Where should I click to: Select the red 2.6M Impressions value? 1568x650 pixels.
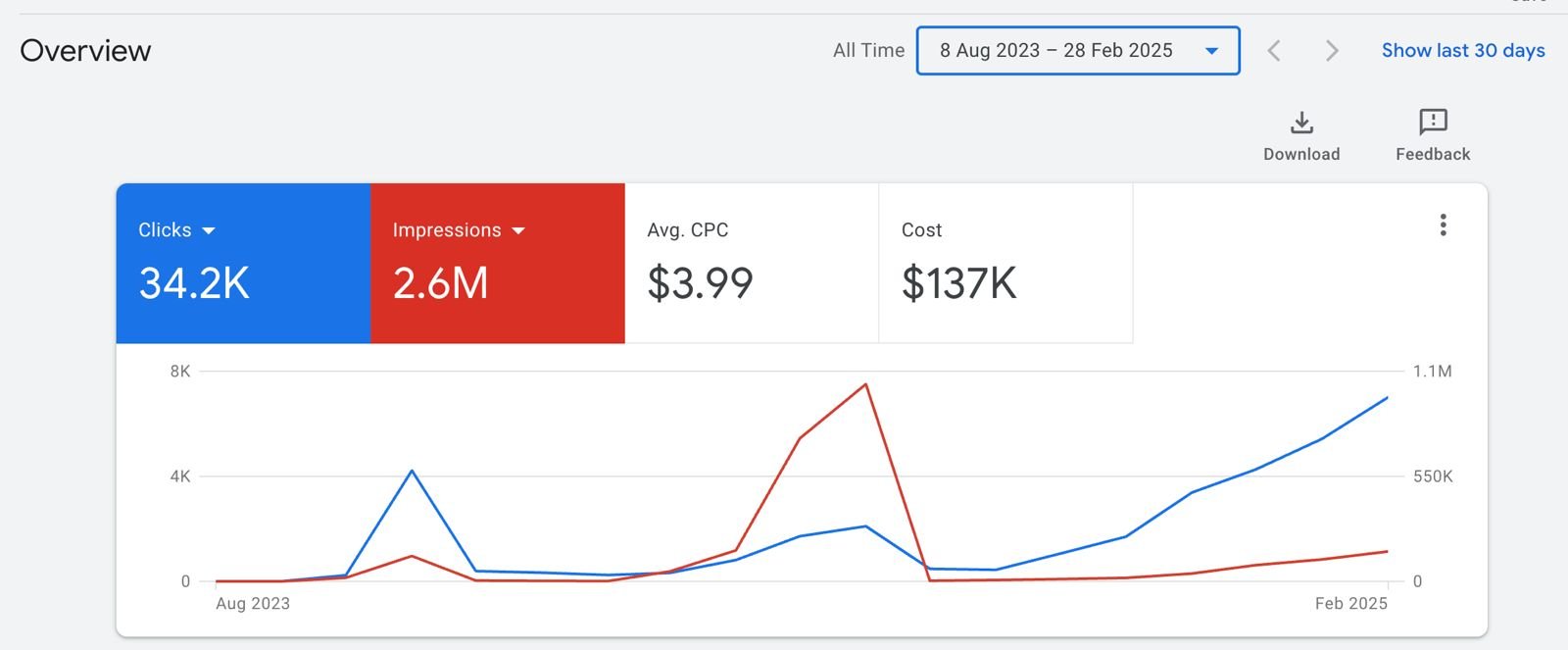pyautogui.click(x=440, y=283)
